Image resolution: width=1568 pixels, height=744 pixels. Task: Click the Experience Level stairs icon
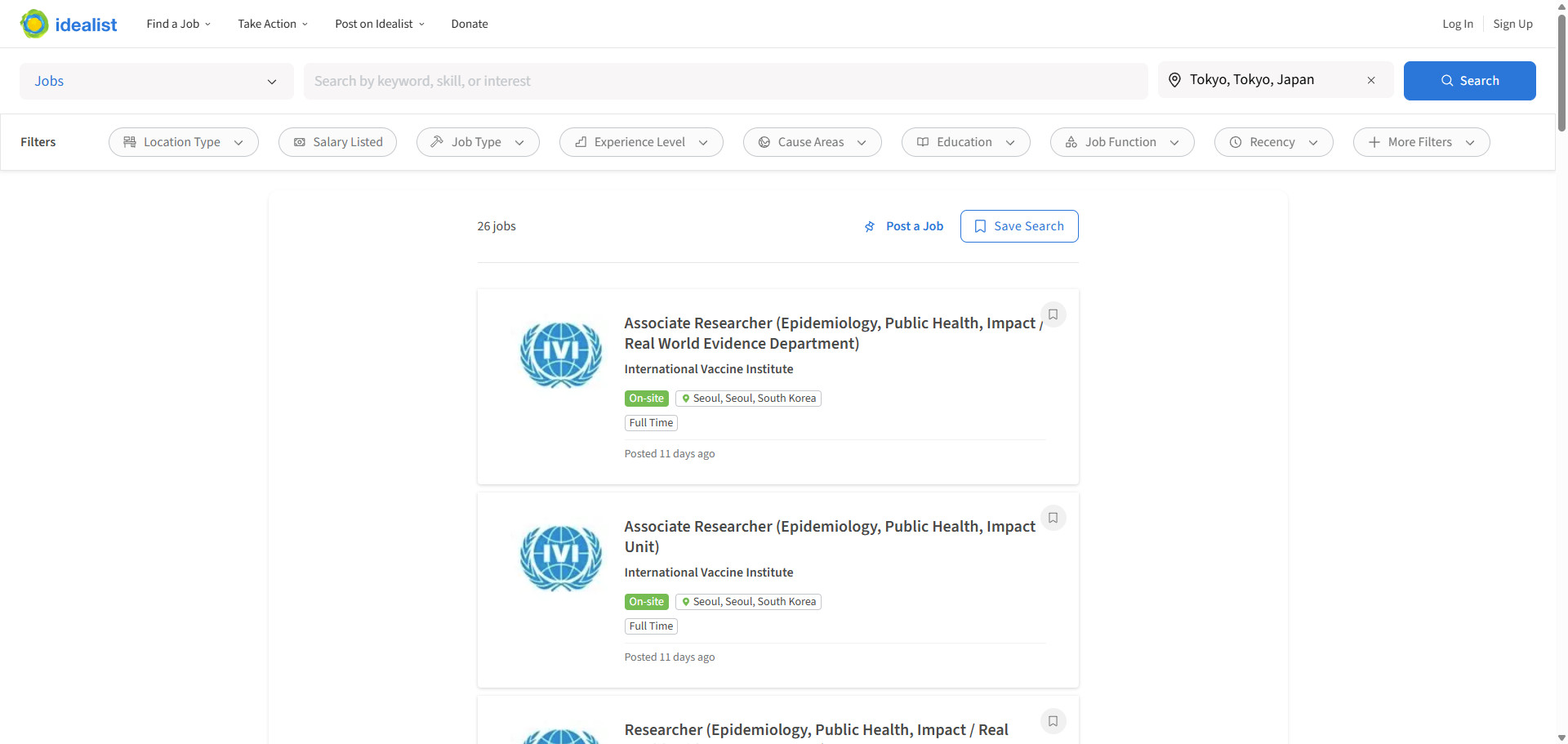coord(581,142)
